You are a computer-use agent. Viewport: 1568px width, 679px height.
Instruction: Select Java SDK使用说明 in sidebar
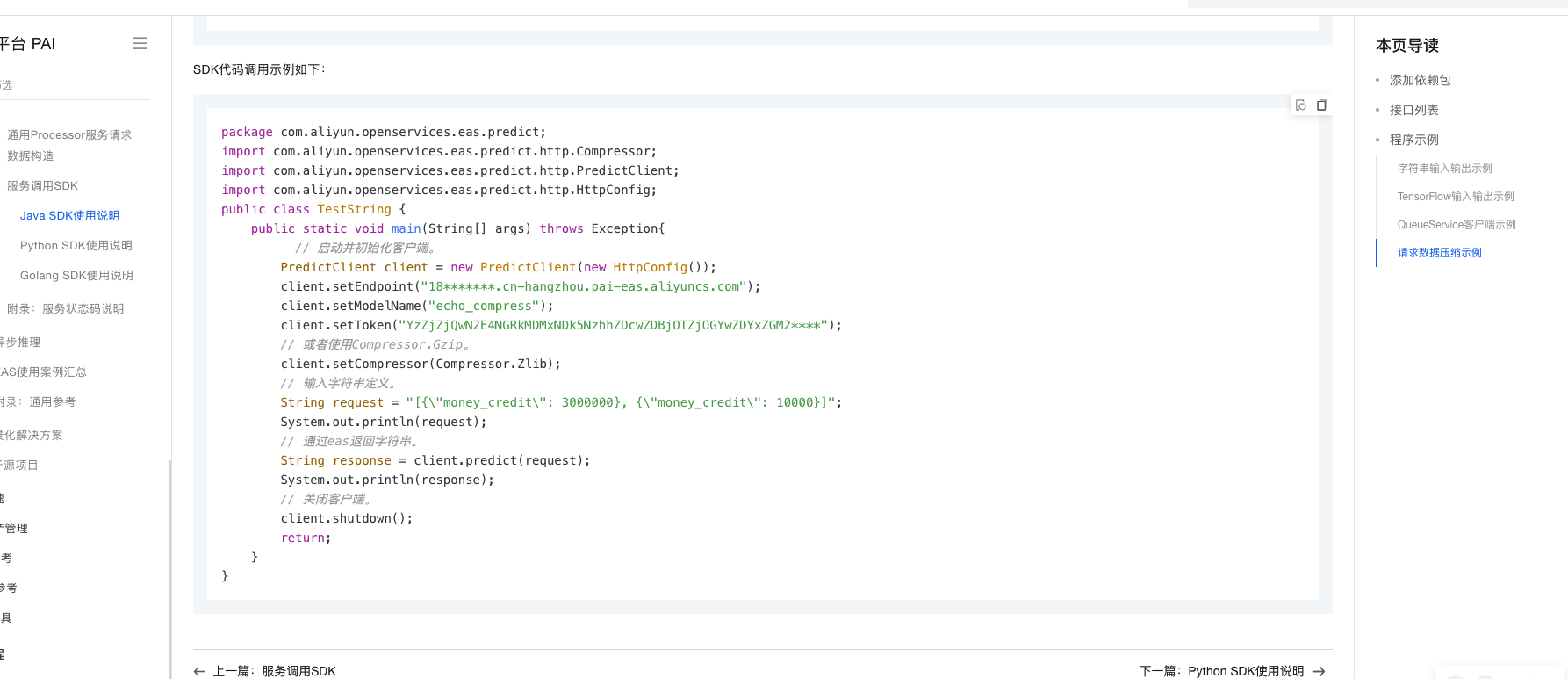click(69, 215)
